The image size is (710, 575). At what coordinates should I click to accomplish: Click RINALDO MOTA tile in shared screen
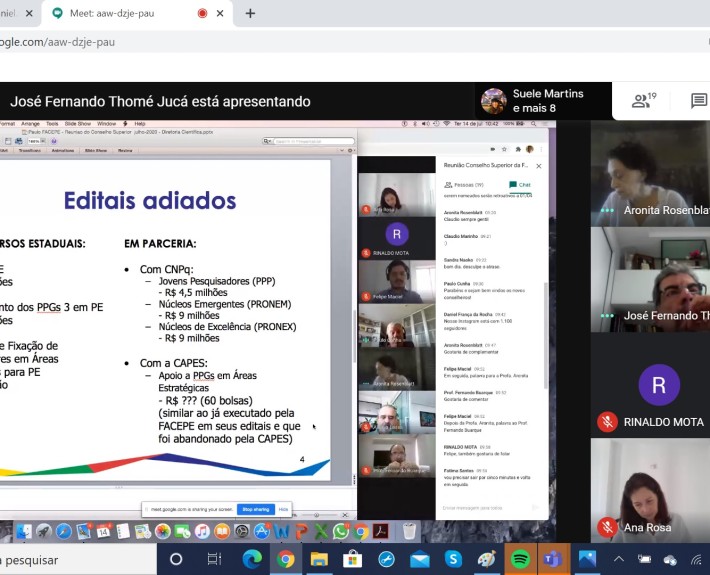click(397, 238)
